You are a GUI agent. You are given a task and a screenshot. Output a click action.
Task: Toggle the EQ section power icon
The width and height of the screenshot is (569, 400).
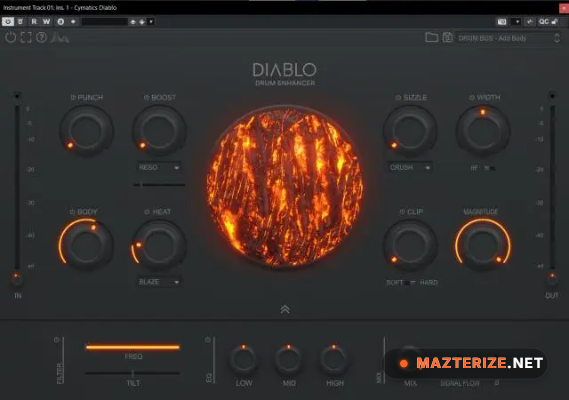coord(208,340)
